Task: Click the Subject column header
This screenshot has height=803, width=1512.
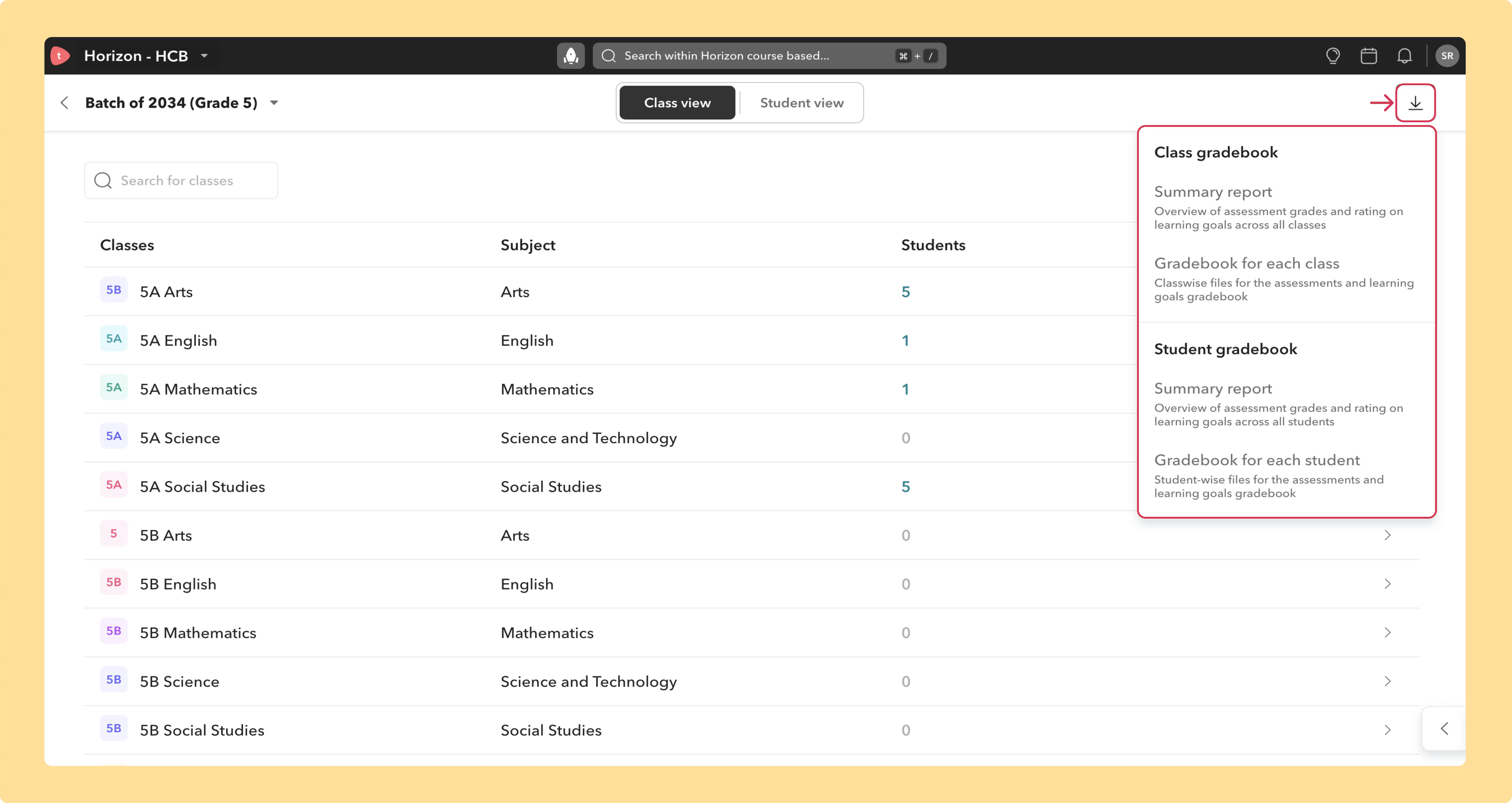Action: (x=528, y=245)
